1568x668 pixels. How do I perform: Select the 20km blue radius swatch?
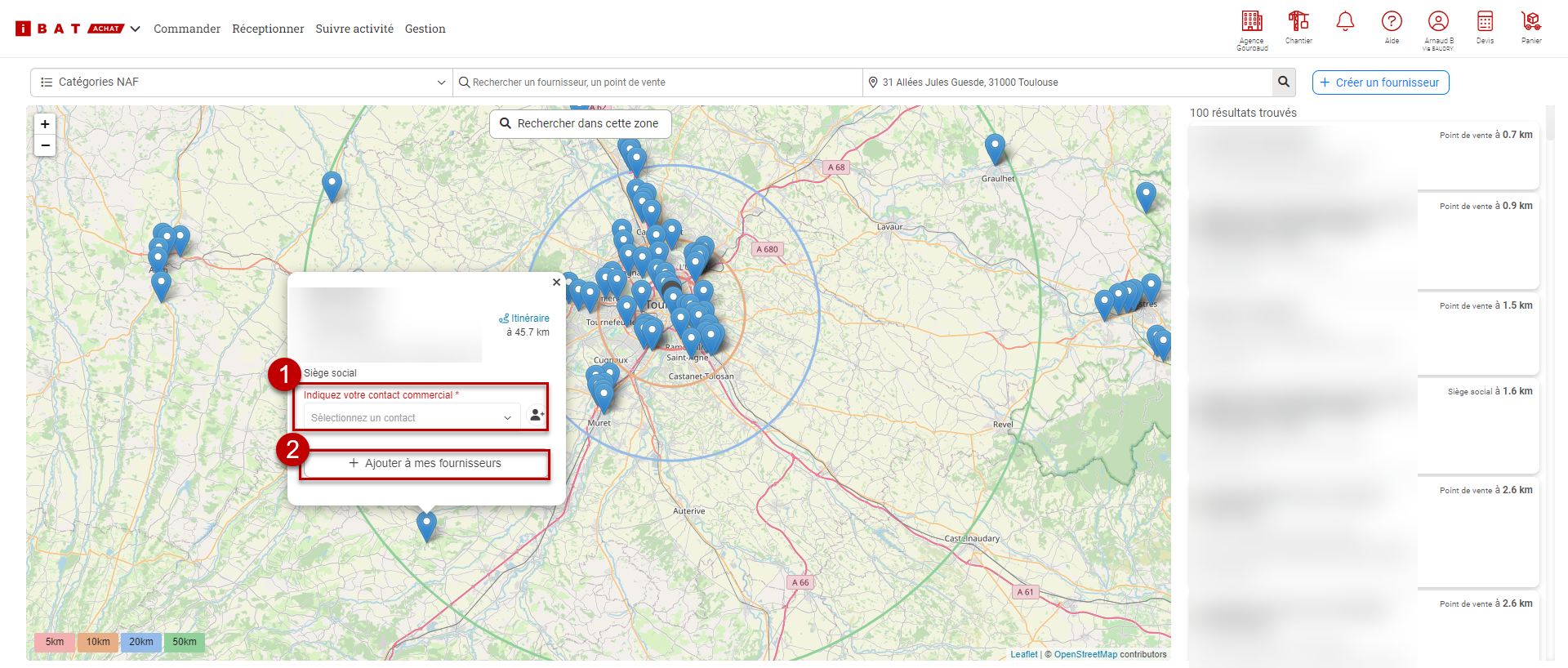pyautogui.click(x=140, y=642)
